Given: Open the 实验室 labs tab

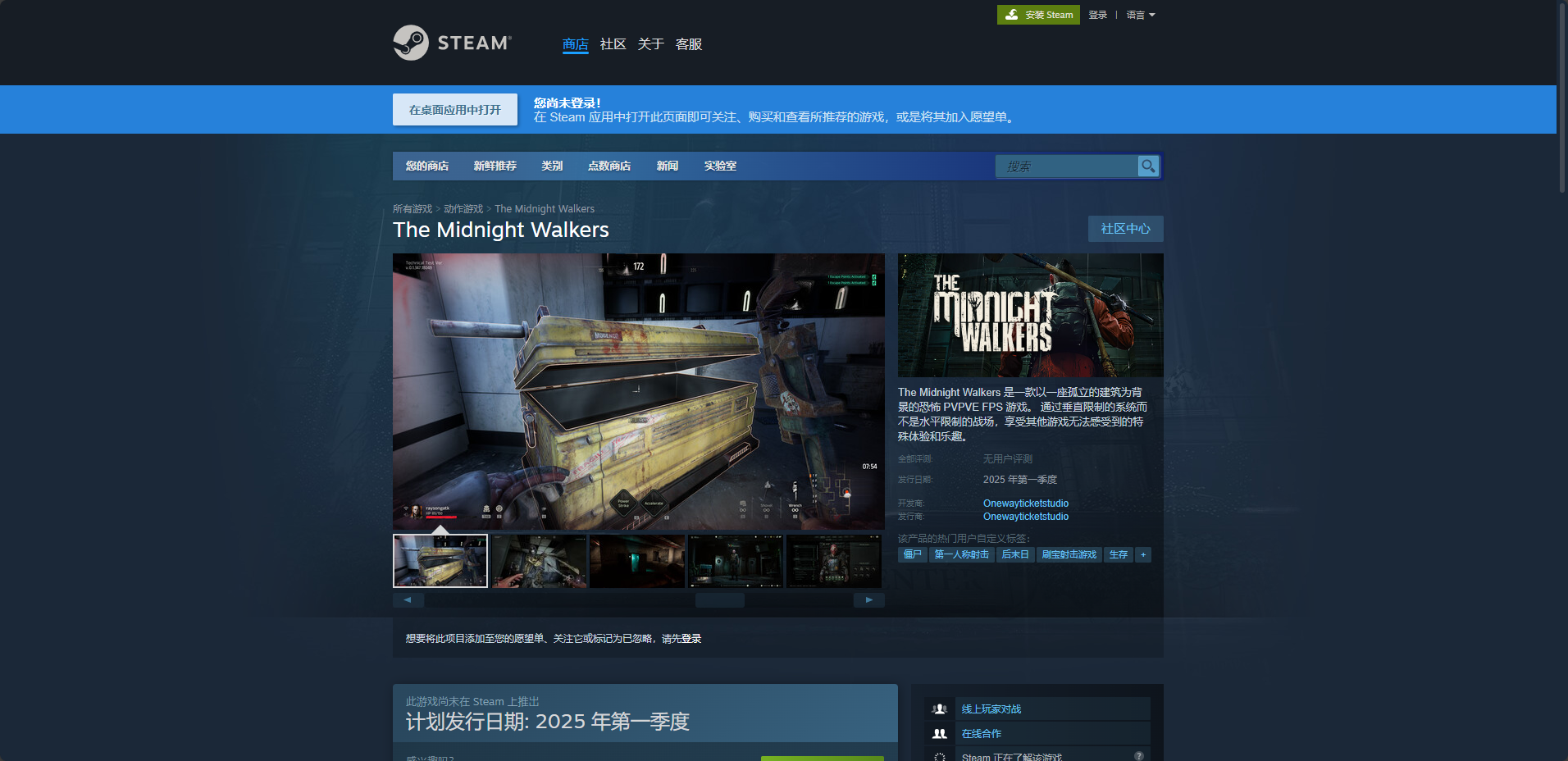Looking at the screenshot, I should 720,166.
